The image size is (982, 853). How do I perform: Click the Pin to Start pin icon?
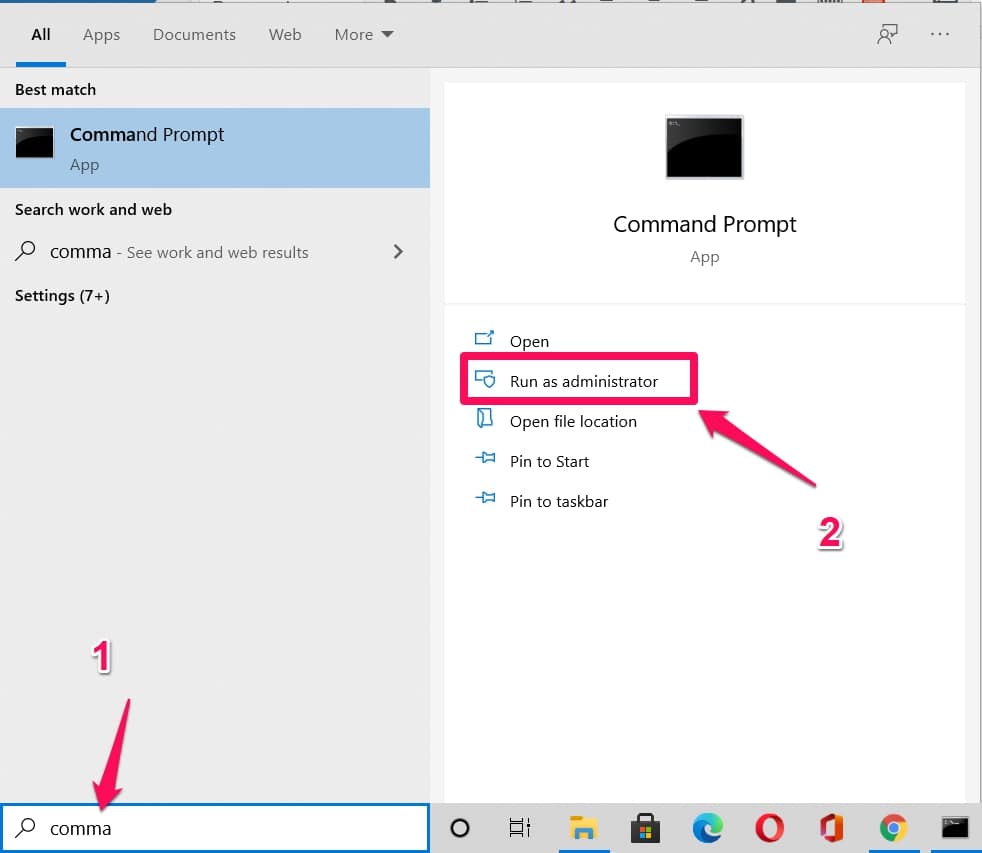tap(485, 458)
